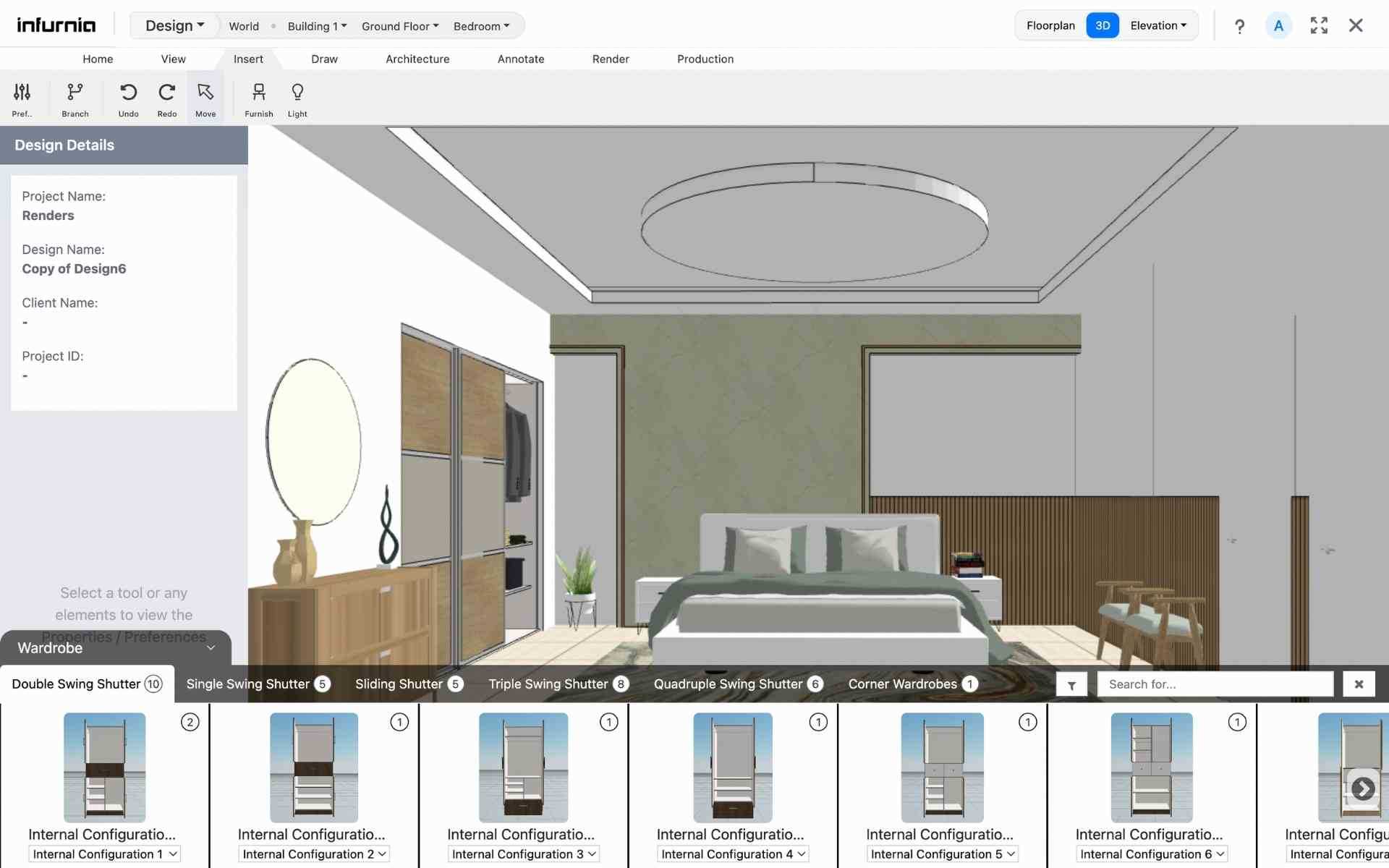Open the Bedroom room dropdown
Screen dimensions: 1389x868
pos(481,26)
